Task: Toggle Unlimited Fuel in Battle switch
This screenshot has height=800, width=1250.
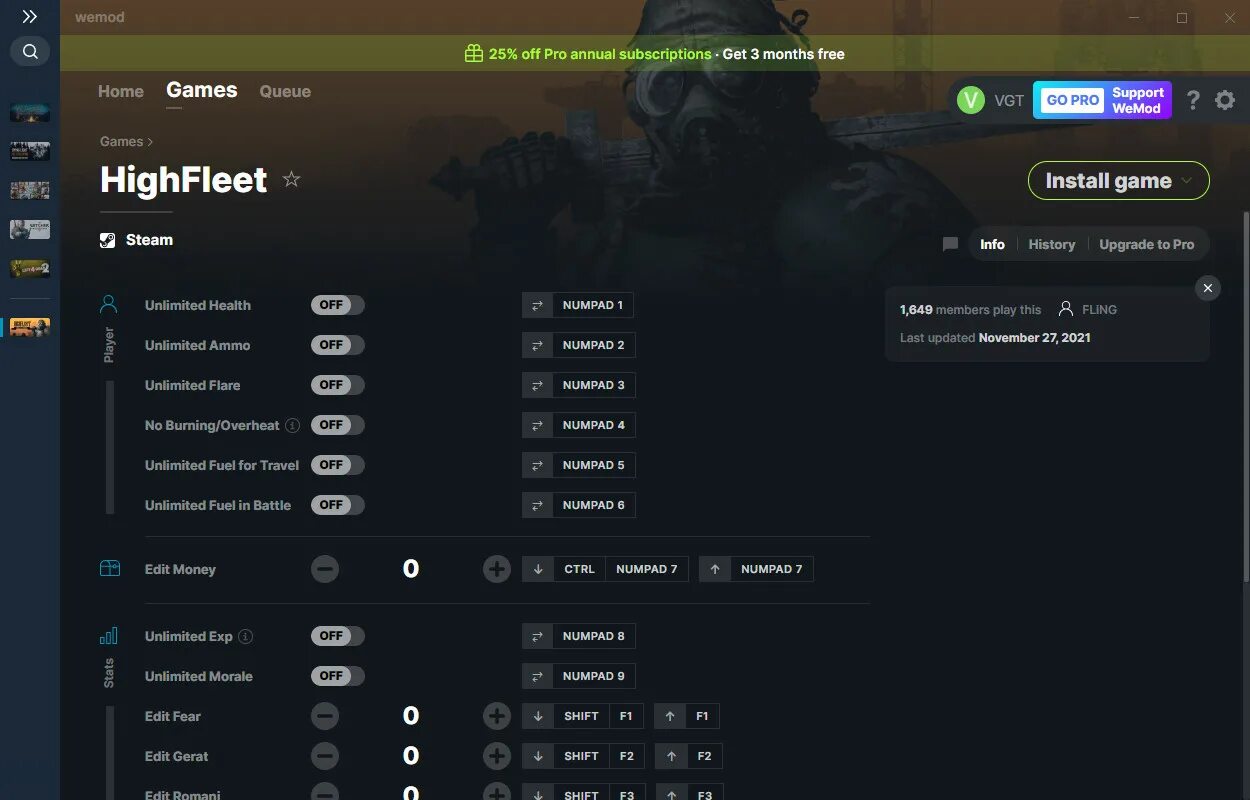Action: pos(338,505)
